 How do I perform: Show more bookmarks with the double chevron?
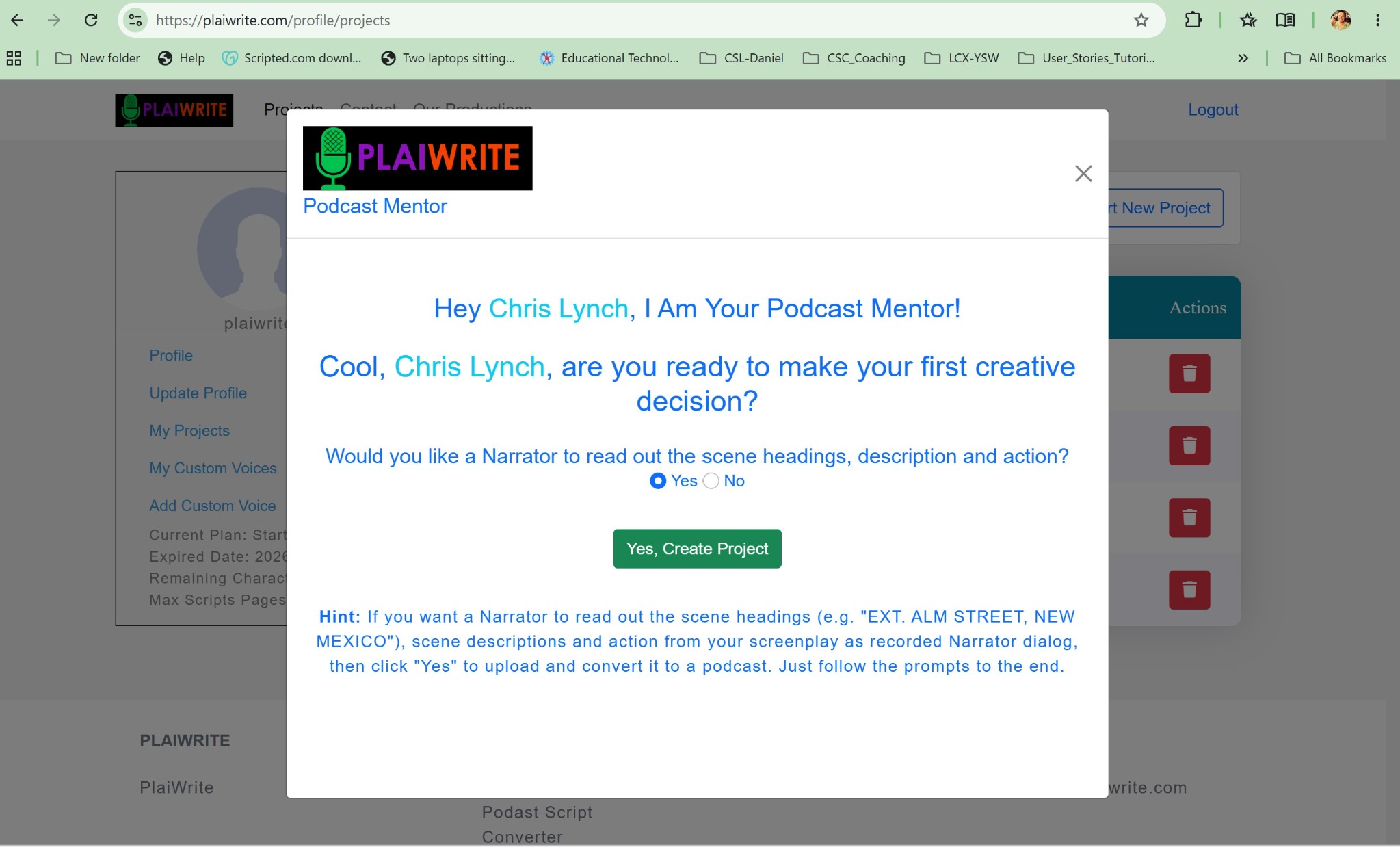coord(1243,58)
